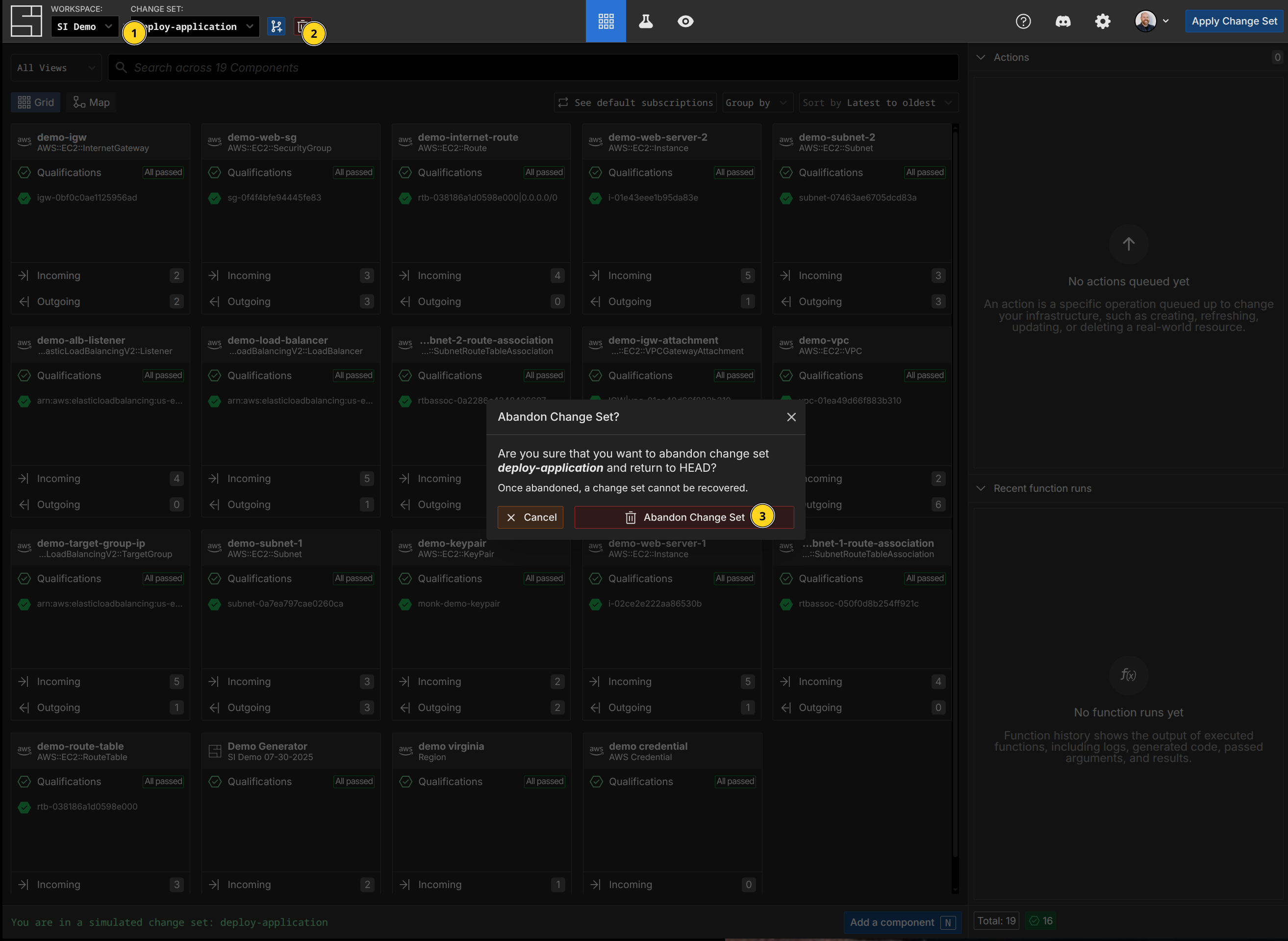Click the create change set branch icon
The height and width of the screenshot is (941, 1288).
pos(276,26)
